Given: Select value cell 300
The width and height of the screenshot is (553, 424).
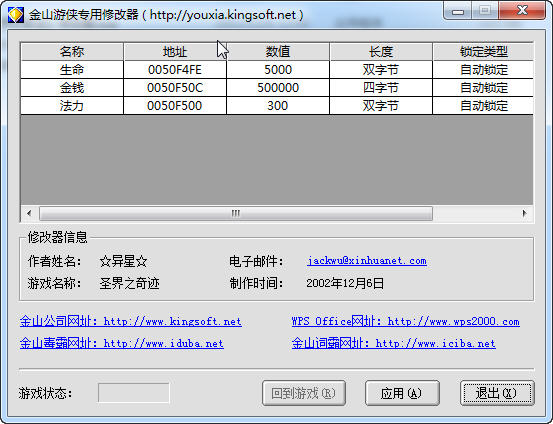Looking at the screenshot, I should (278, 105).
